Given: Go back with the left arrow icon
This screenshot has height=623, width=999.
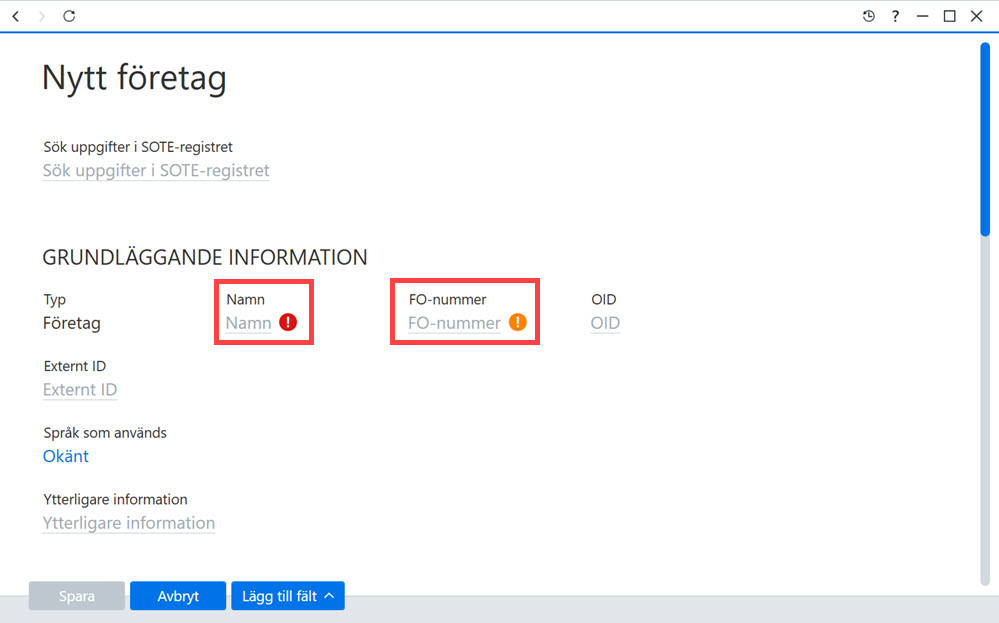Looking at the screenshot, I should [16, 16].
